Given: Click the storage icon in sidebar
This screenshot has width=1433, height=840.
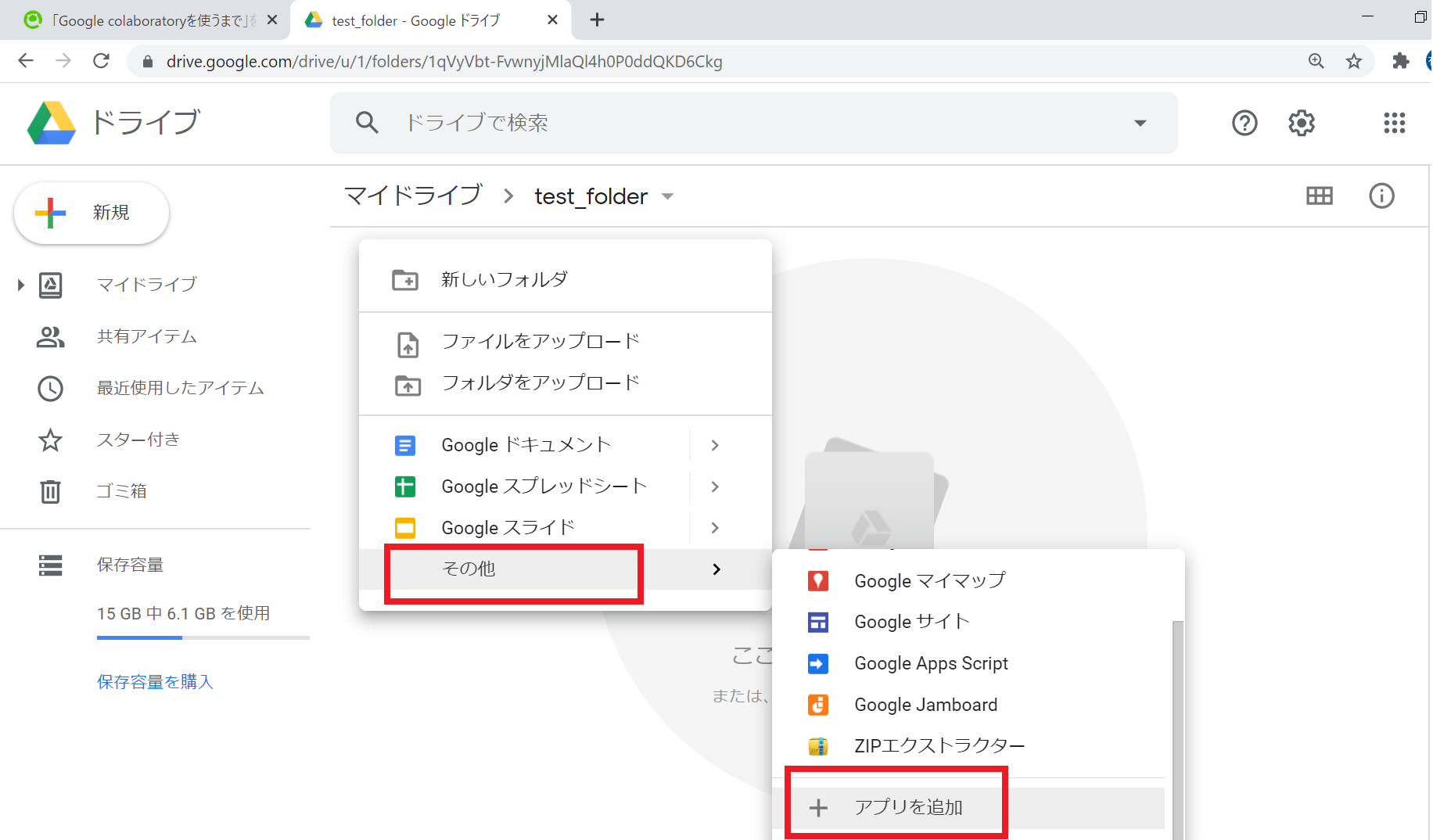Looking at the screenshot, I should pyautogui.click(x=51, y=565).
